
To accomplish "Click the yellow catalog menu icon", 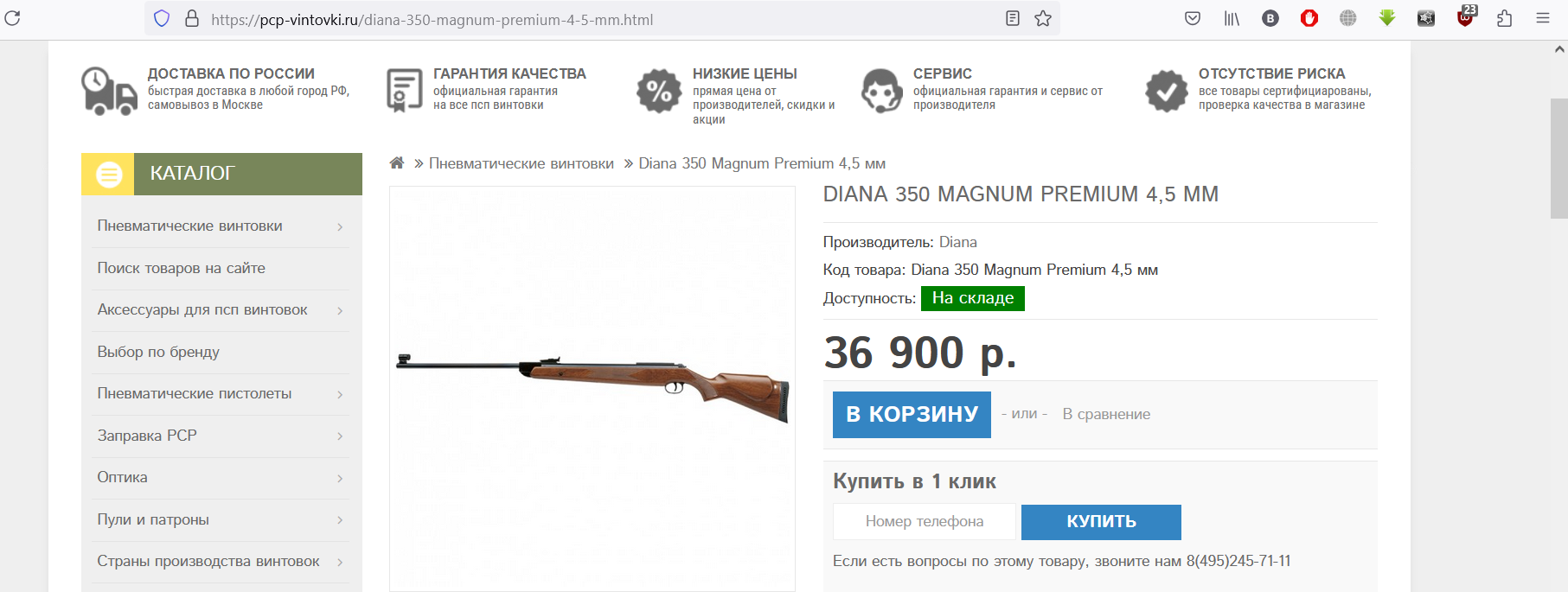I will (x=109, y=174).
